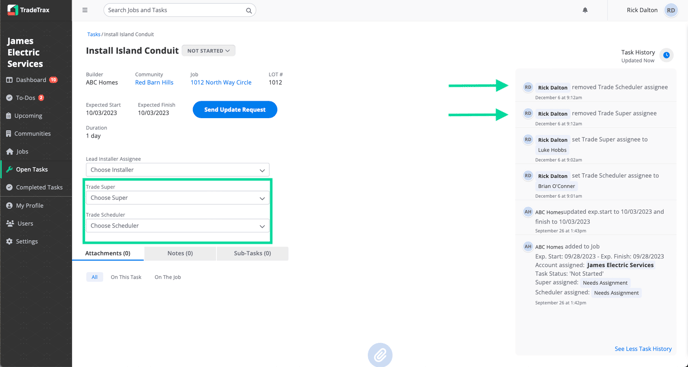Click the Jobs house icon
Screen dimensions: 688x367
pyautogui.click(x=10, y=151)
